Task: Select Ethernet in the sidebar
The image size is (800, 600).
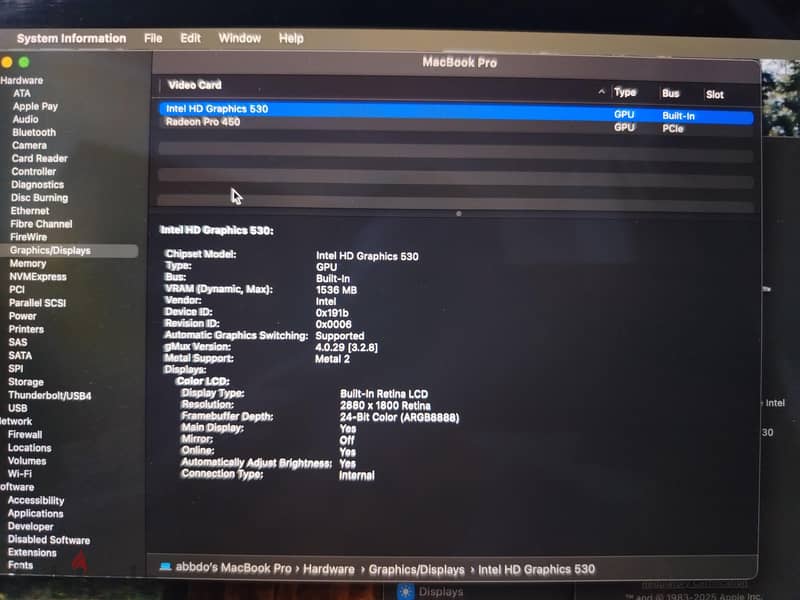Action: coord(30,211)
